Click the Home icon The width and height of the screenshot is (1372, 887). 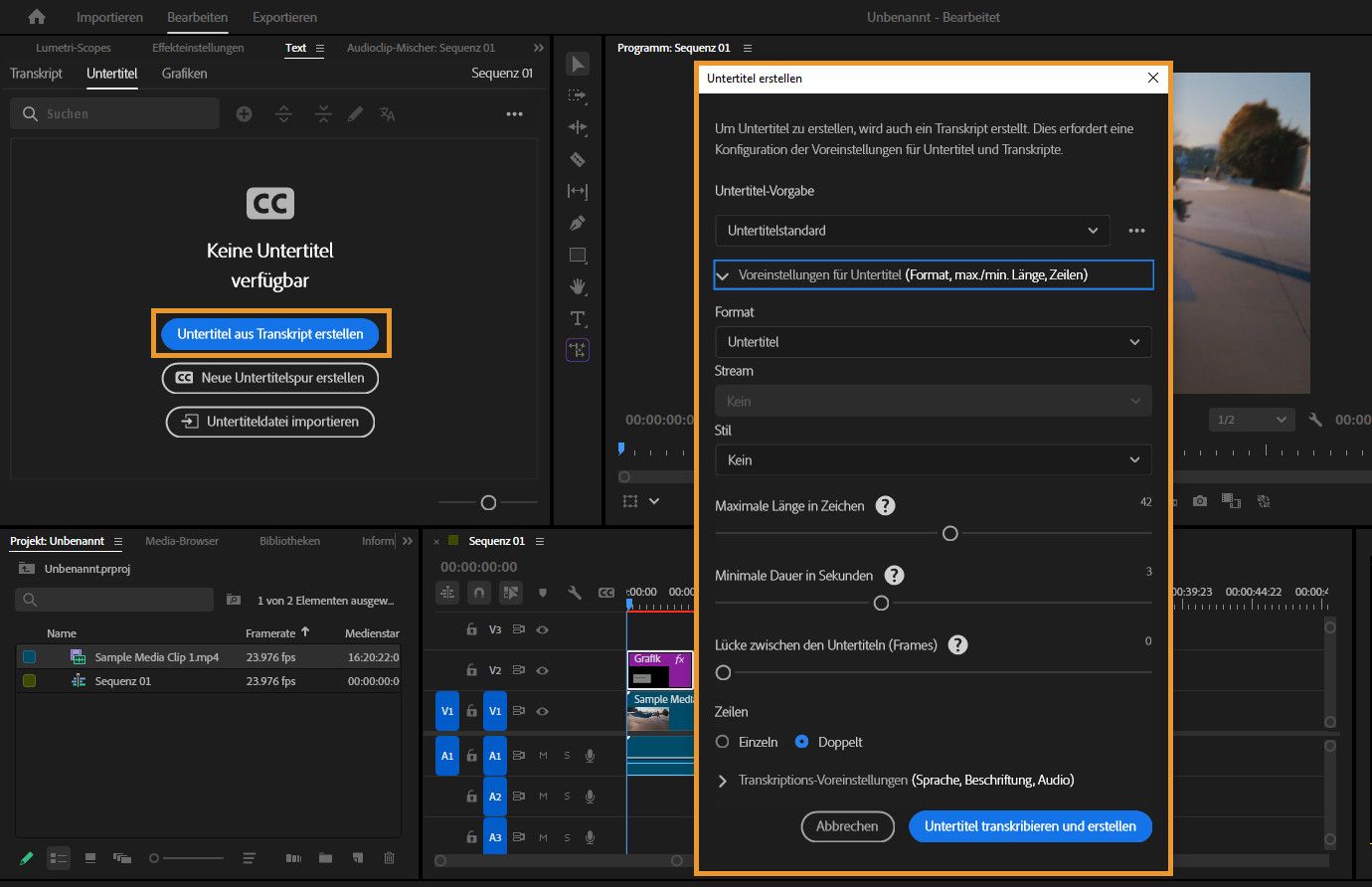(x=37, y=17)
